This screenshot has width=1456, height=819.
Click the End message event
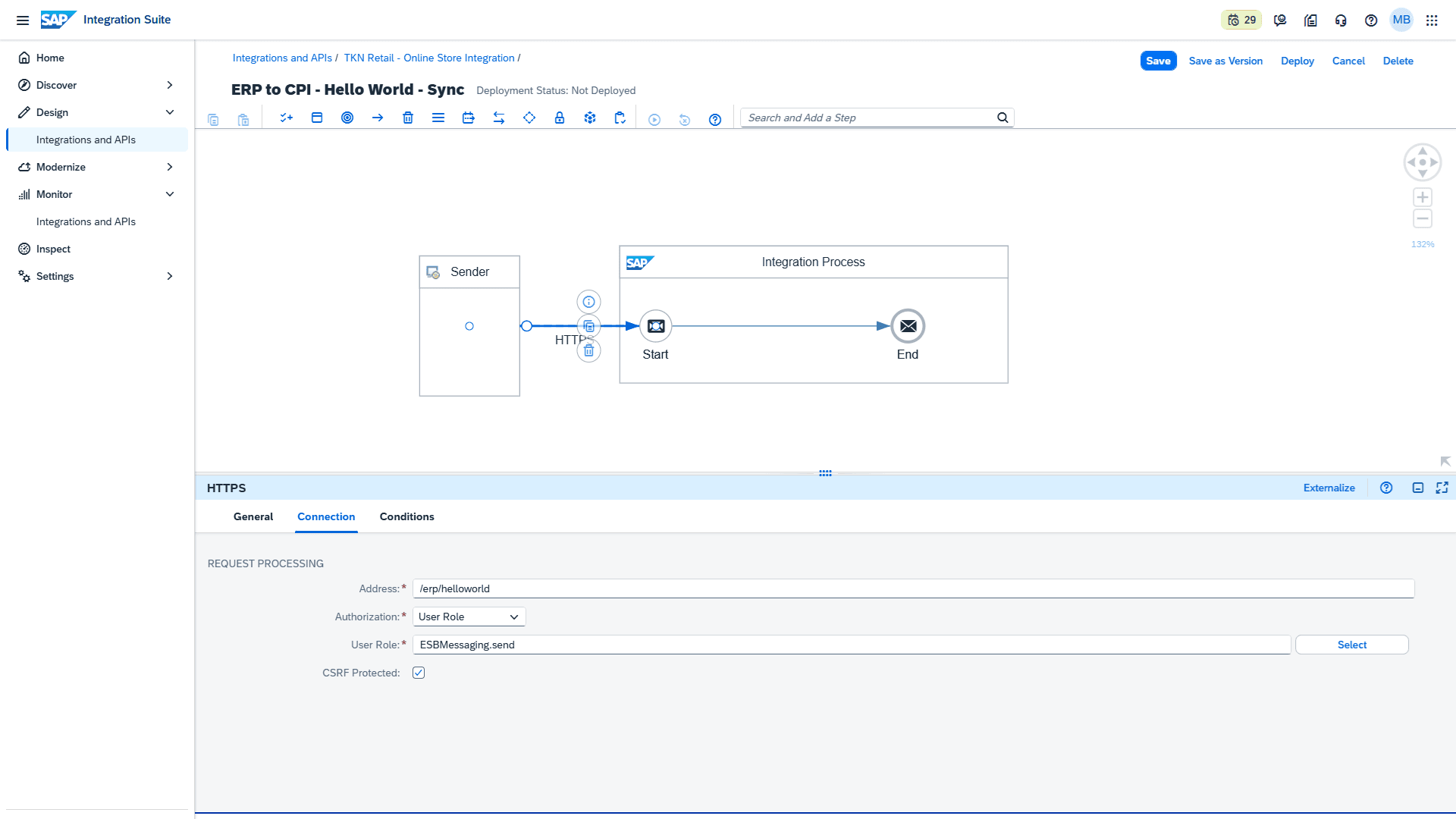point(908,326)
